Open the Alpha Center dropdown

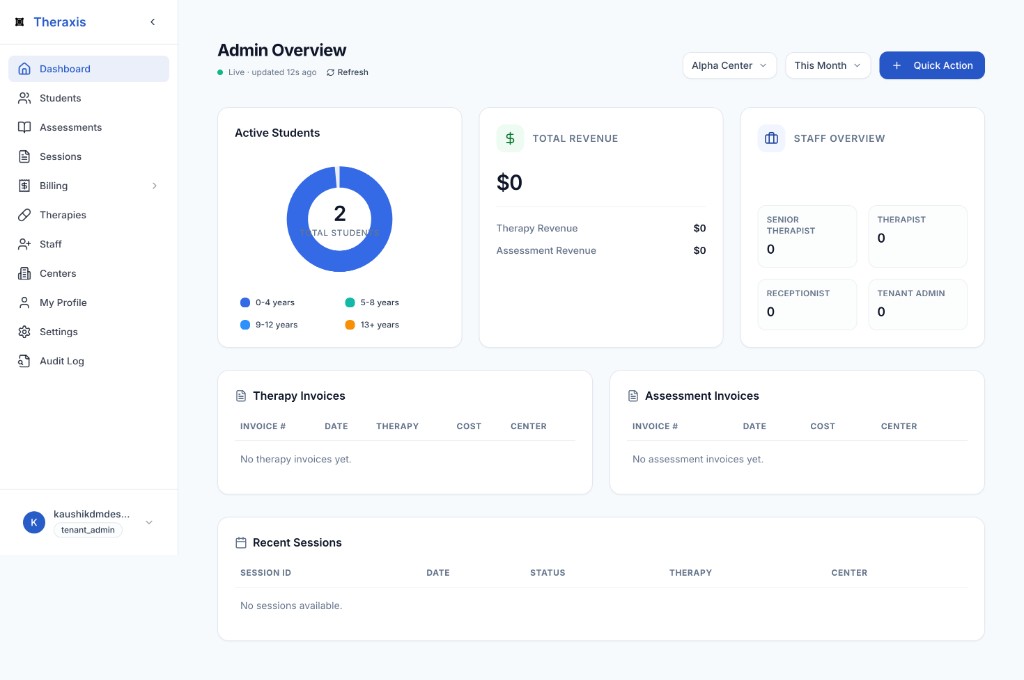pos(729,65)
